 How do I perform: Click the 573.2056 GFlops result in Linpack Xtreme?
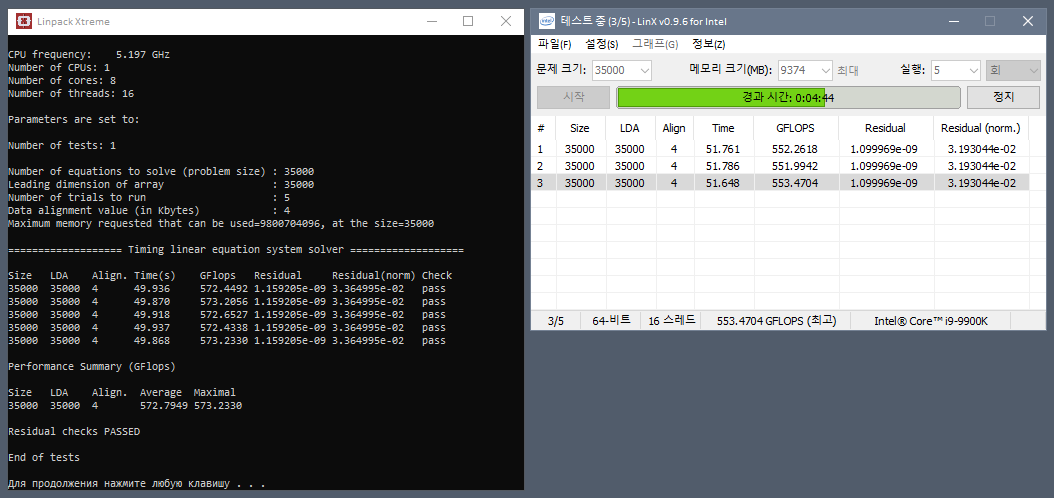point(224,302)
